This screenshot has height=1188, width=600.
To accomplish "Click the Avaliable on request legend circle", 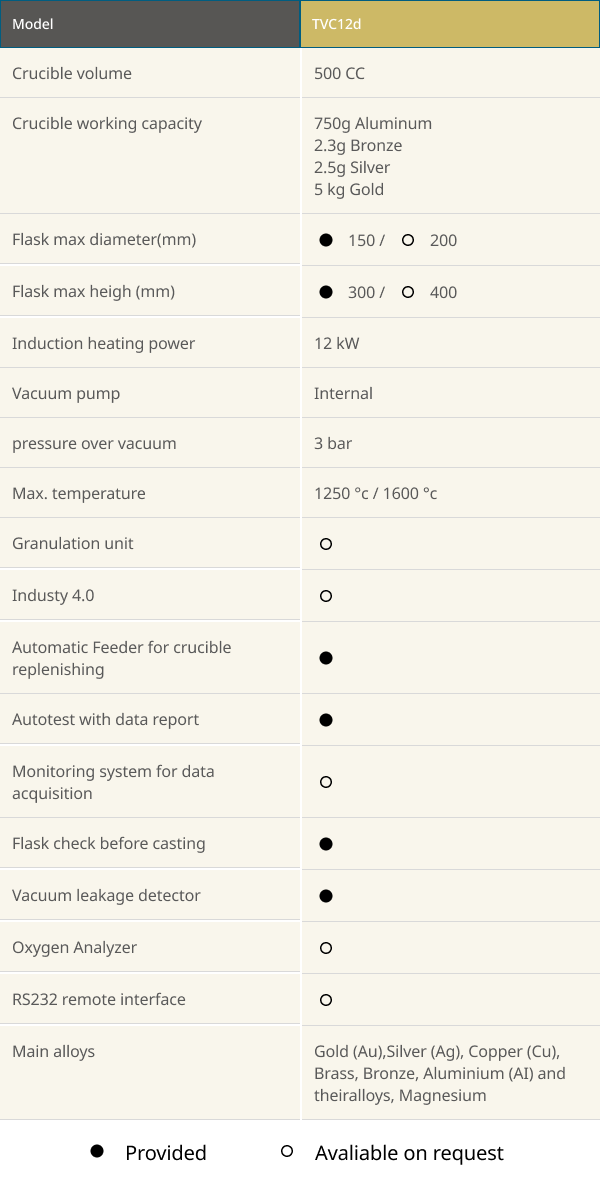I will 286,1152.
